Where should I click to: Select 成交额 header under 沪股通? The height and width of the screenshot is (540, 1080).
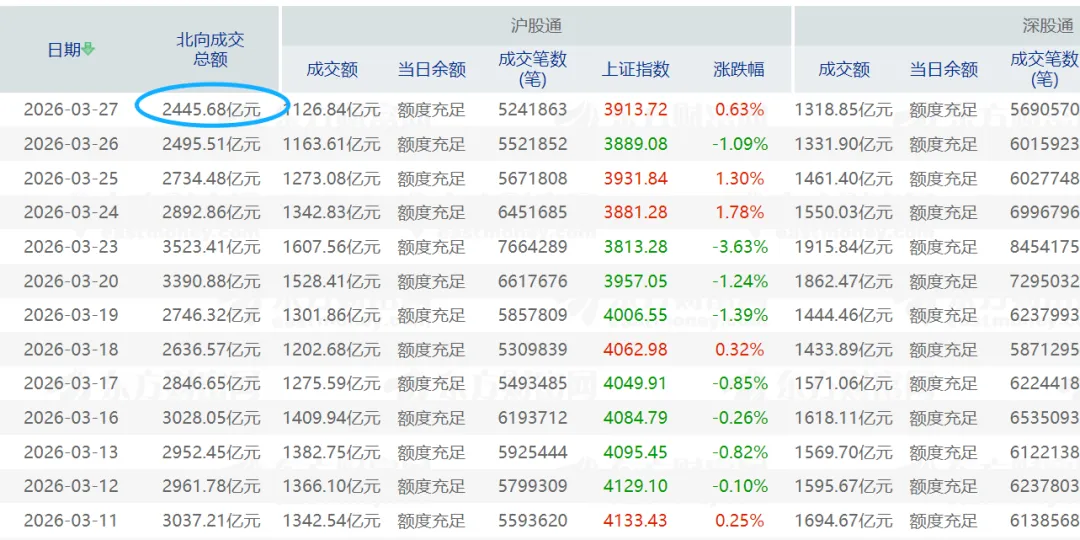click(x=332, y=69)
